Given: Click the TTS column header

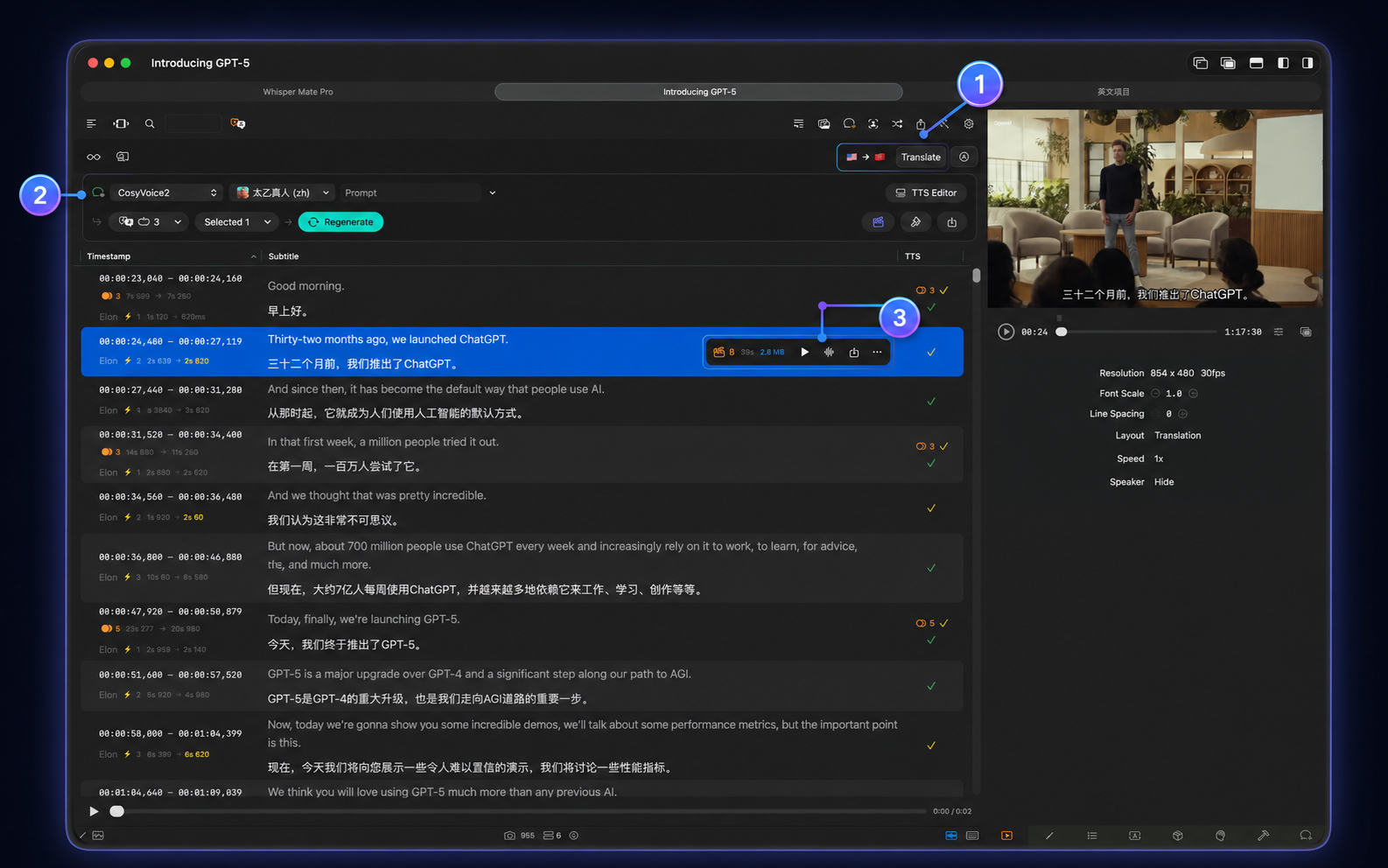Looking at the screenshot, I should click(913, 256).
